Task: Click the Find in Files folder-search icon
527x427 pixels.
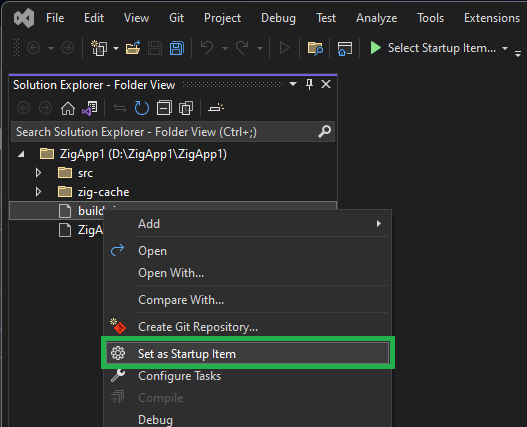Action: pos(315,48)
